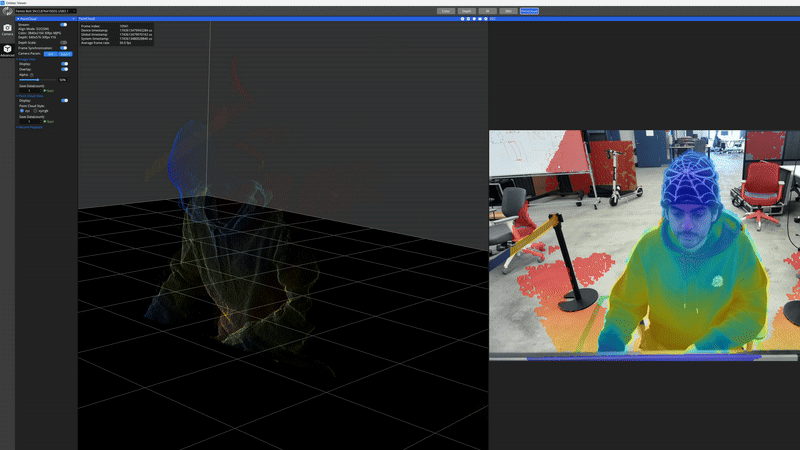Image resolution: width=800 pixels, height=450 pixels.
Task: Click the Camera Param Export button
Action: pyautogui.click(x=65, y=54)
